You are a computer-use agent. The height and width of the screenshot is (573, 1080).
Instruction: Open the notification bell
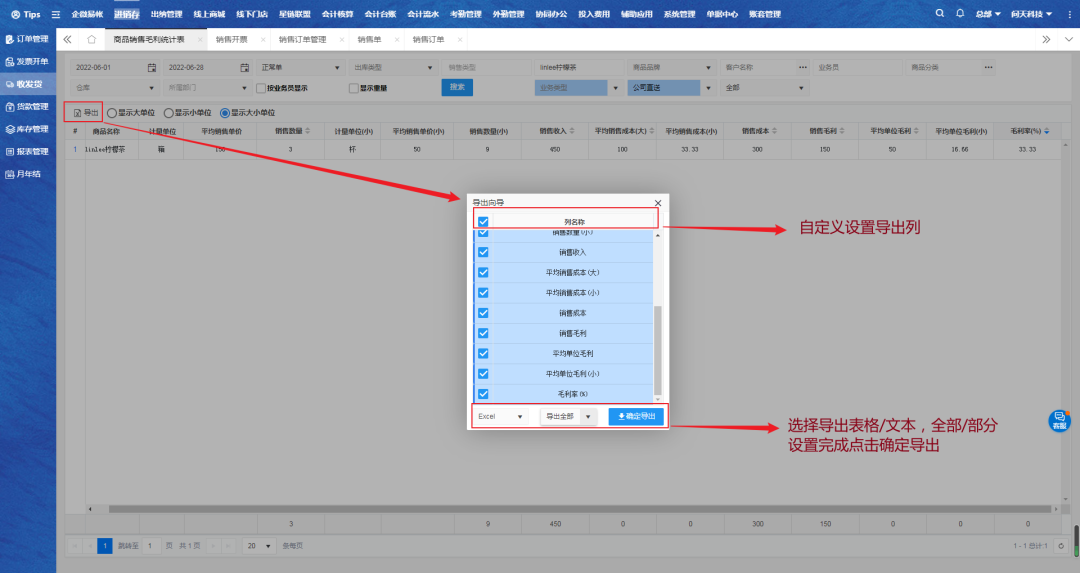click(x=960, y=14)
